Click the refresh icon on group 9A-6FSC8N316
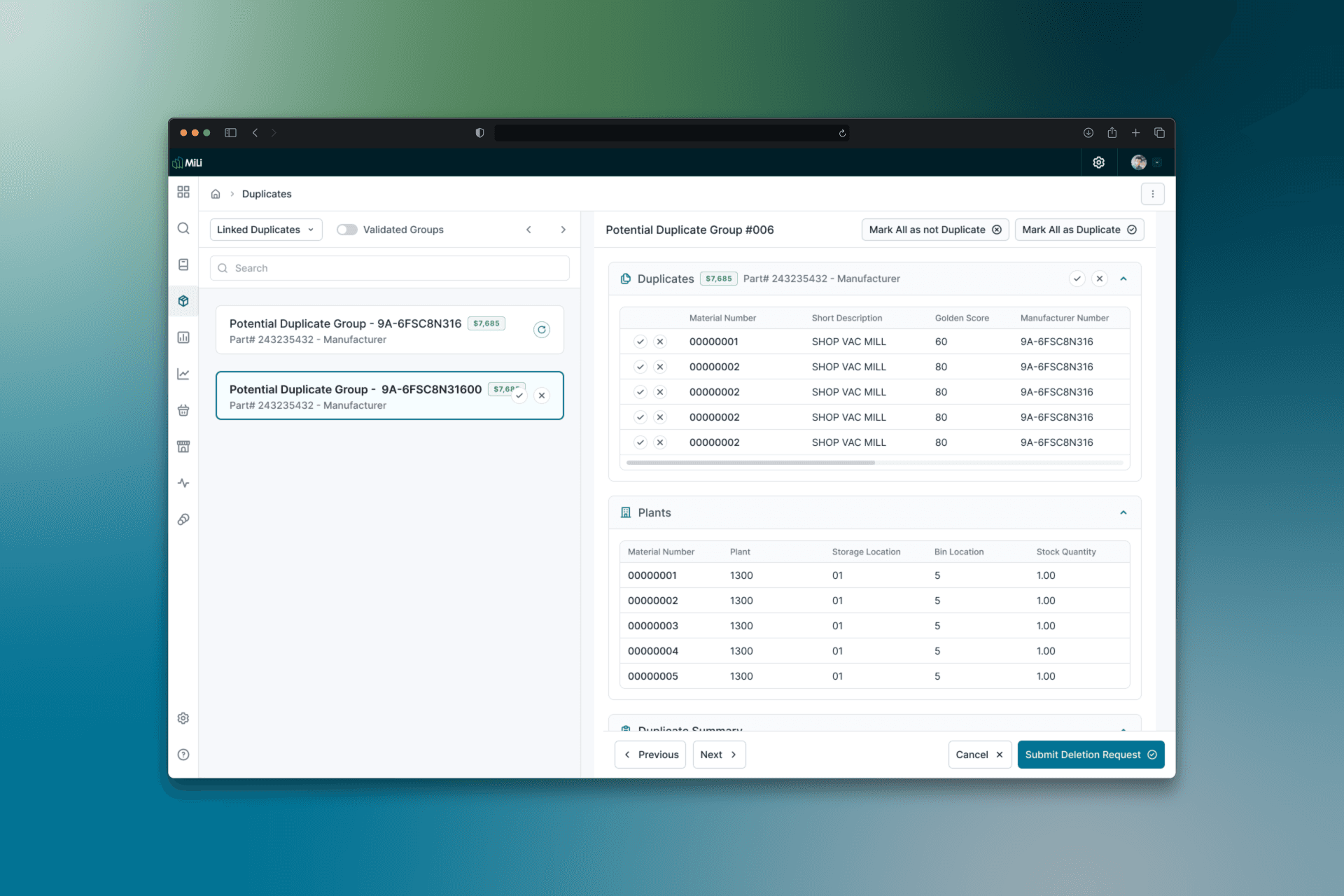Screen dimensions: 1344x896 click(x=541, y=330)
